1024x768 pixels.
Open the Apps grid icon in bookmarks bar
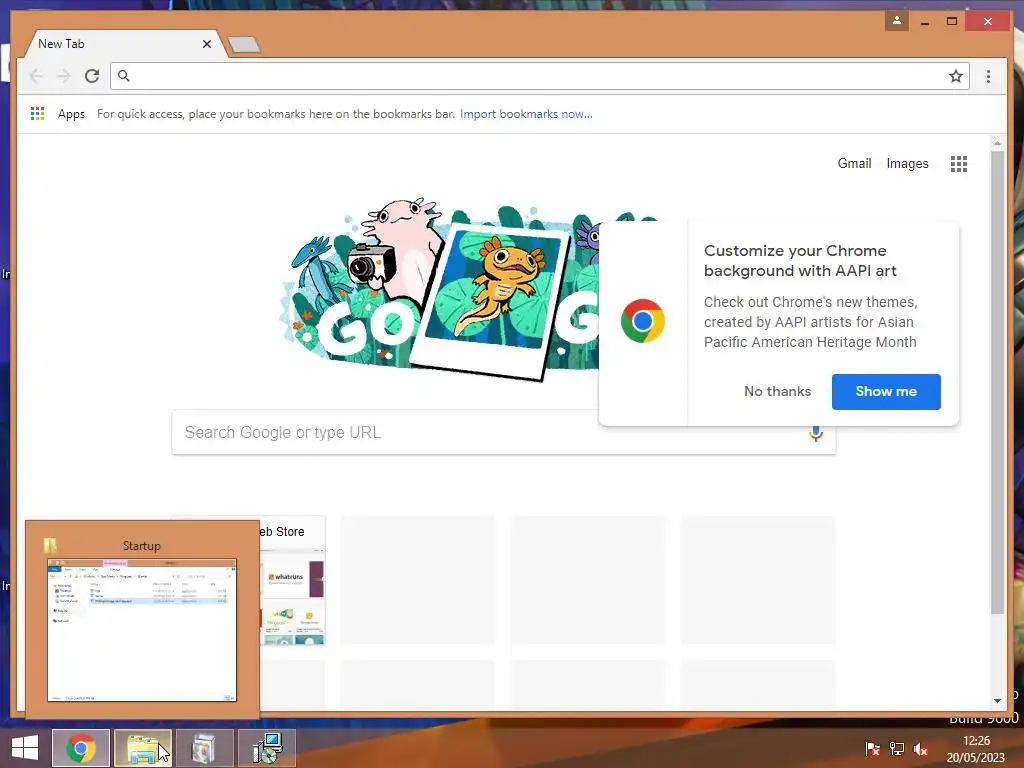[37, 114]
